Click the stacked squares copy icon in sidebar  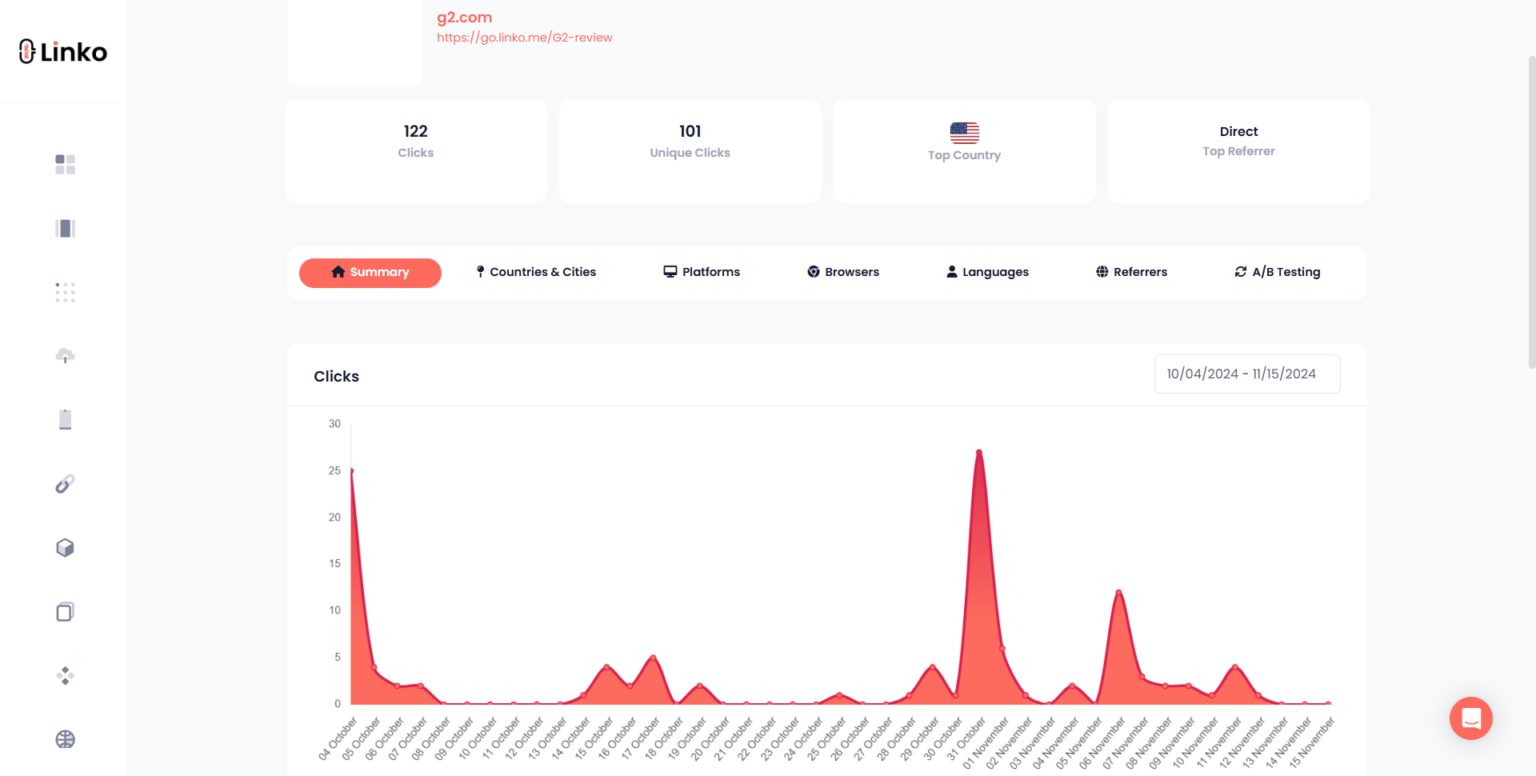pos(65,612)
